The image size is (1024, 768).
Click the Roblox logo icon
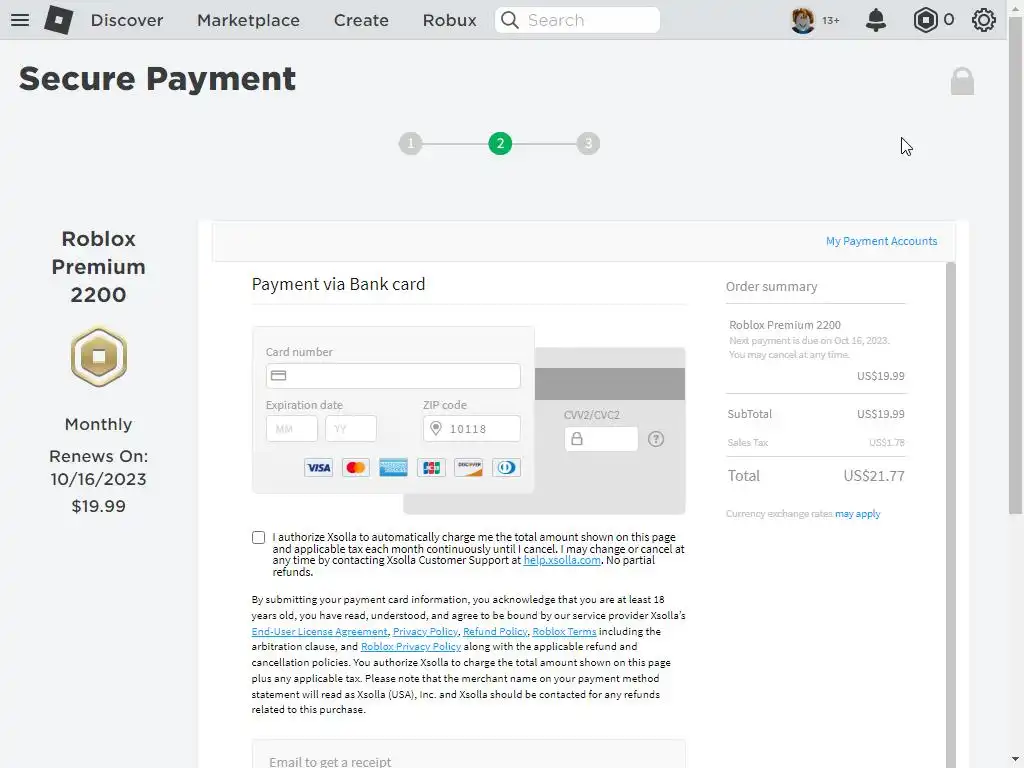[x=58, y=20]
